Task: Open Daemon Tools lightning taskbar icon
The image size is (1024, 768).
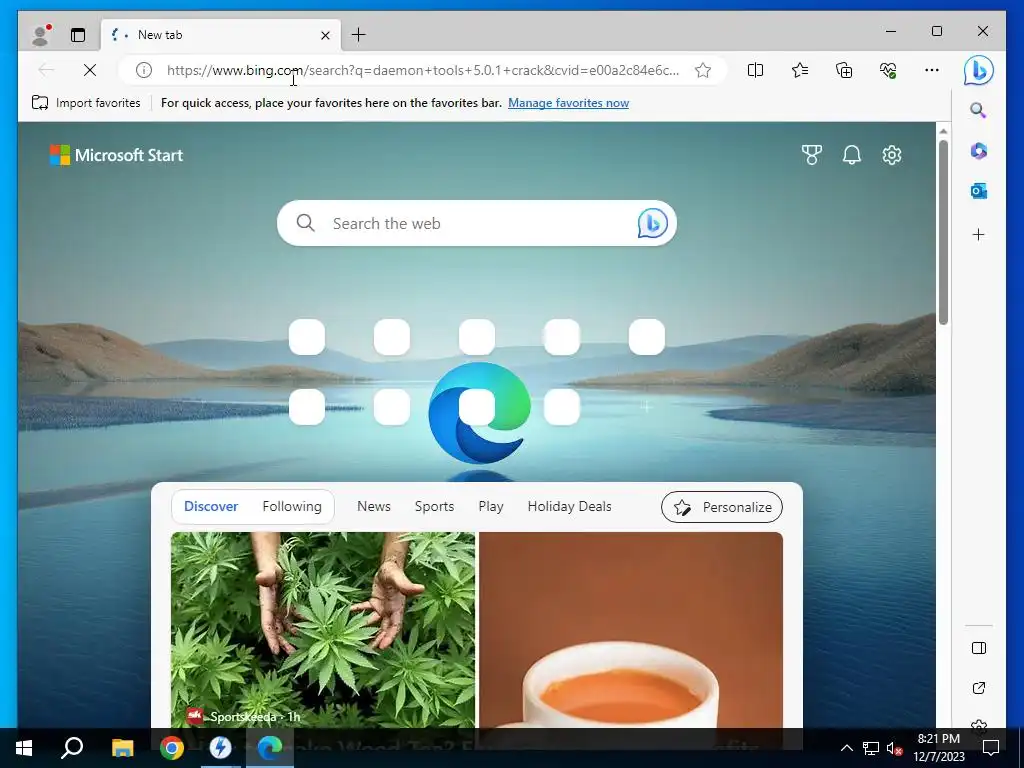Action: tap(221, 748)
